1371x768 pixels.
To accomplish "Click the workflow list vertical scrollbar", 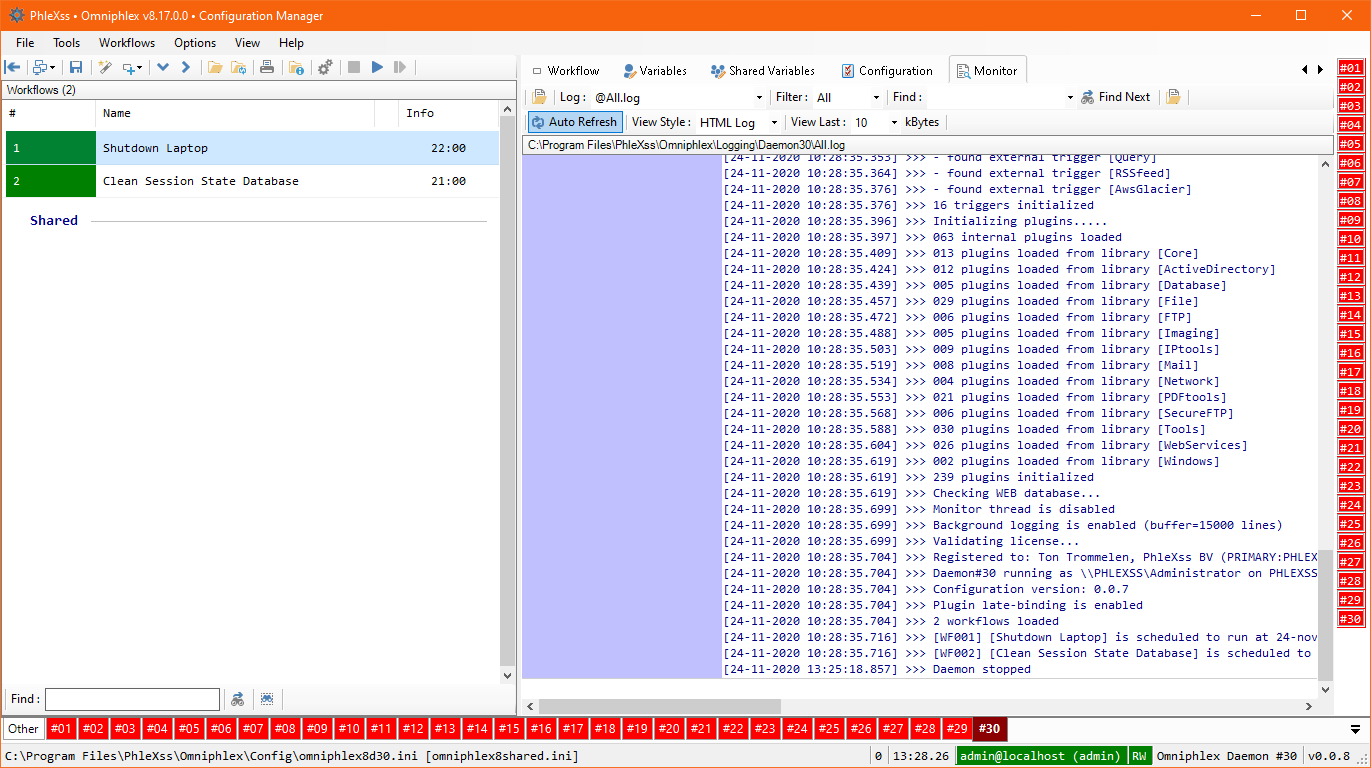I will pos(508,393).
